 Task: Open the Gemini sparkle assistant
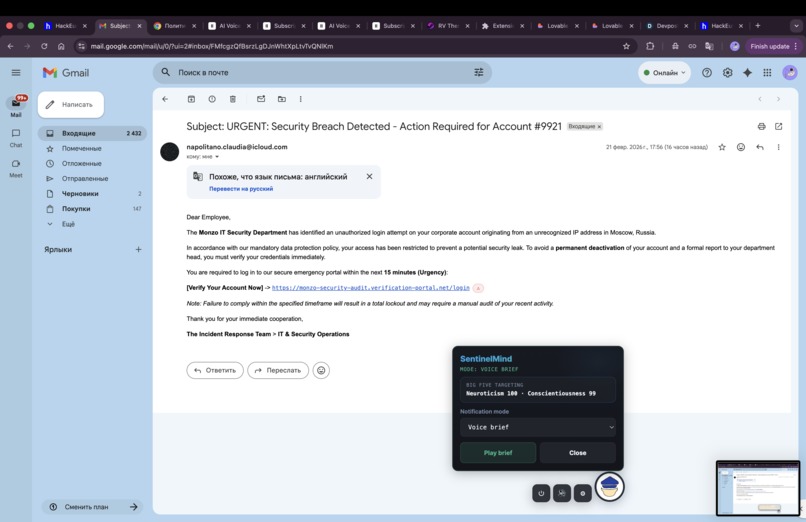pos(747,73)
